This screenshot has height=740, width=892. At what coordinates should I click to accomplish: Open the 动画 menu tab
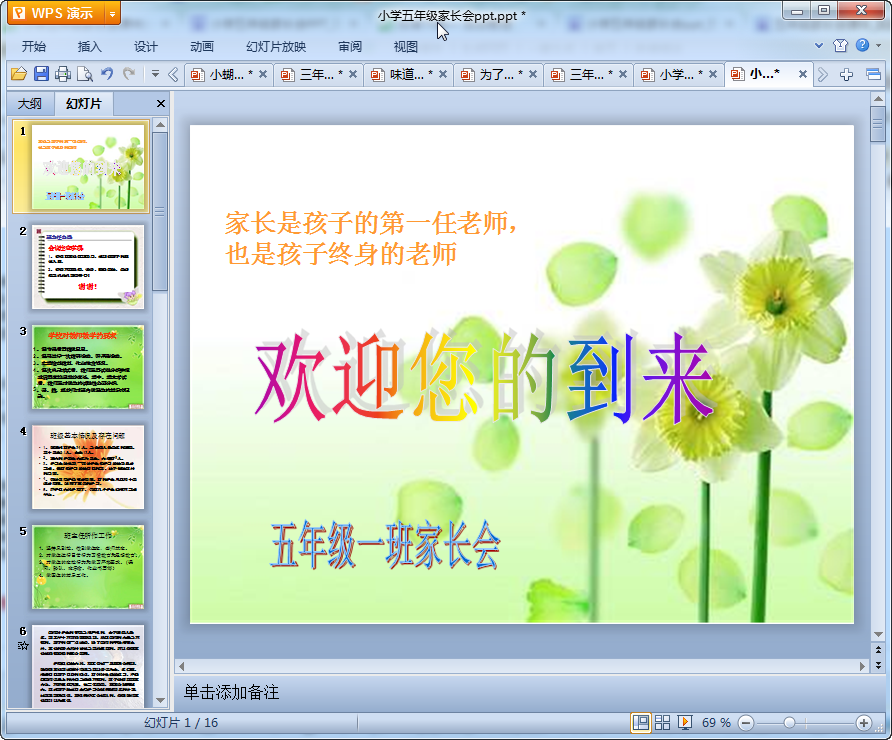coord(201,47)
